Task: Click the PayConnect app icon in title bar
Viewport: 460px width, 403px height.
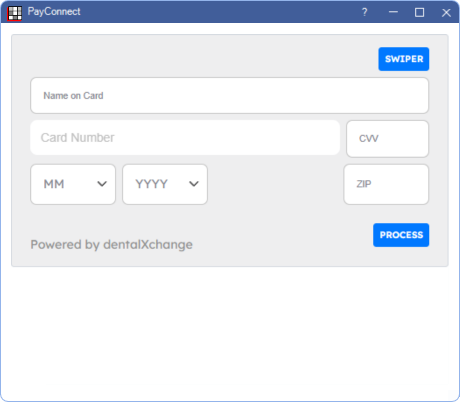Action: 15,13
